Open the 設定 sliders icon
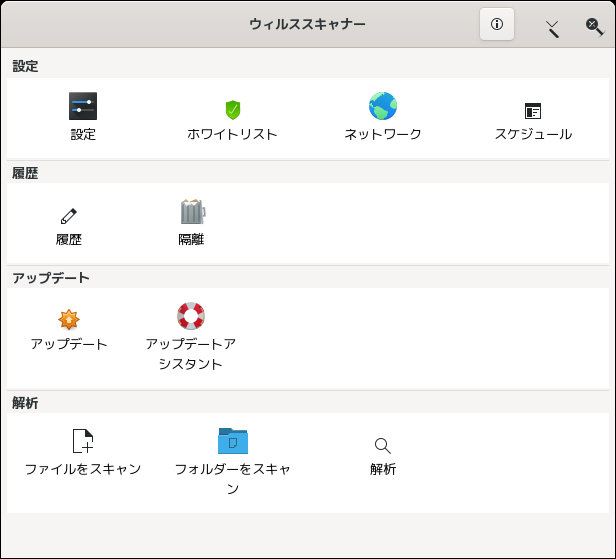Image resolution: width=616 pixels, height=559 pixels. (x=83, y=106)
